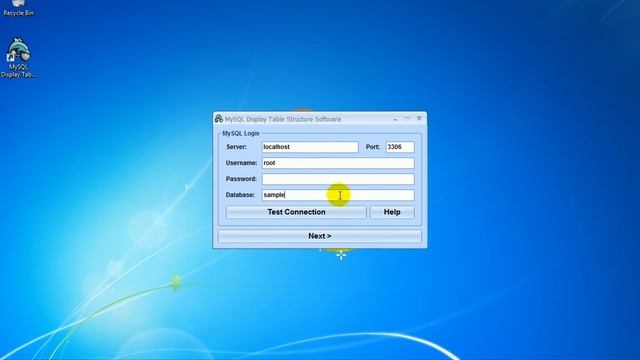640x360 pixels.
Task: Focus the Server field containing localhost
Action: (x=310, y=147)
